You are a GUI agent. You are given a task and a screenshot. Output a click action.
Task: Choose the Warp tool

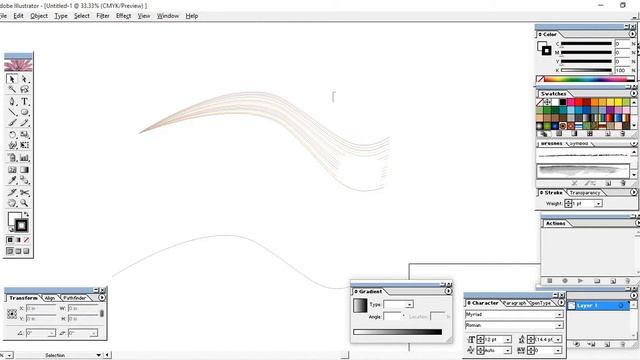(x=12, y=145)
